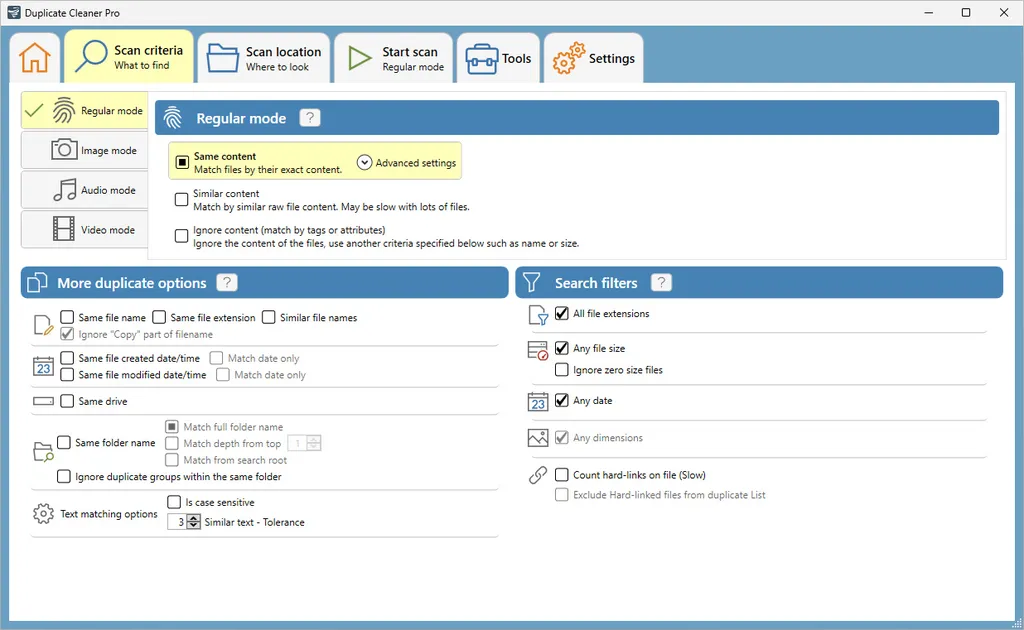Screen dimensions: 1024x630
Task: Enable Is case sensitive
Action: [x=174, y=501]
